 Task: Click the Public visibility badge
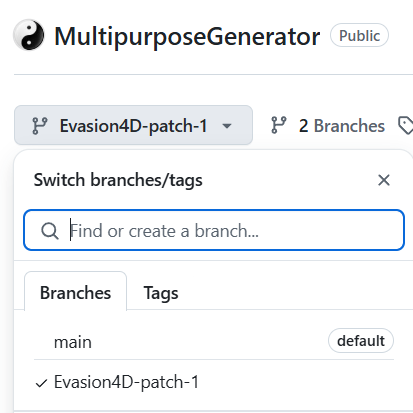[x=359, y=35]
